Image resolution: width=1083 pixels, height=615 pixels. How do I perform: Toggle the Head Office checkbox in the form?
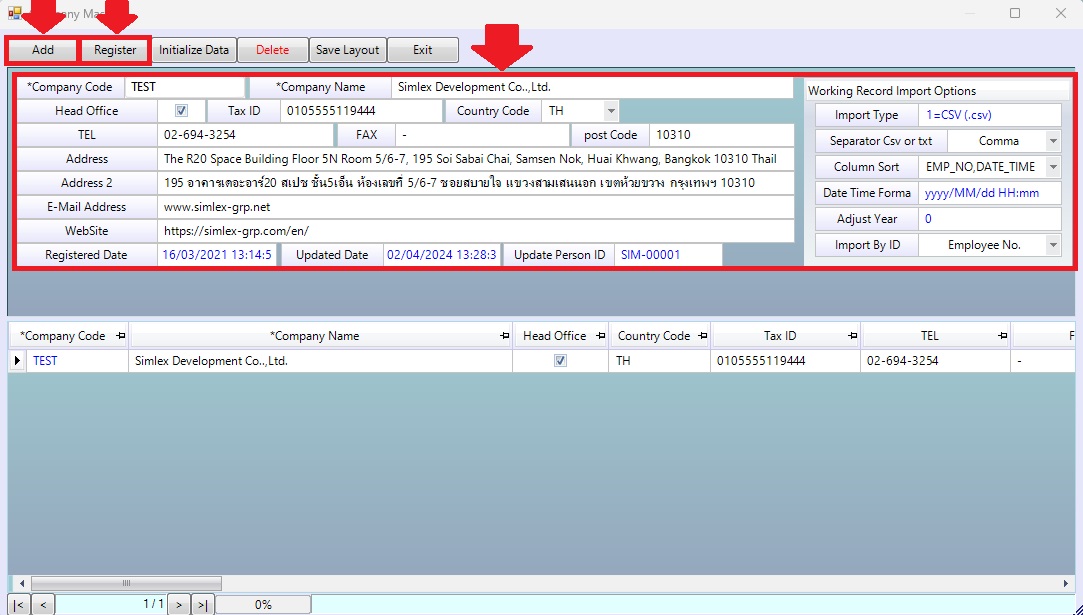click(x=181, y=111)
